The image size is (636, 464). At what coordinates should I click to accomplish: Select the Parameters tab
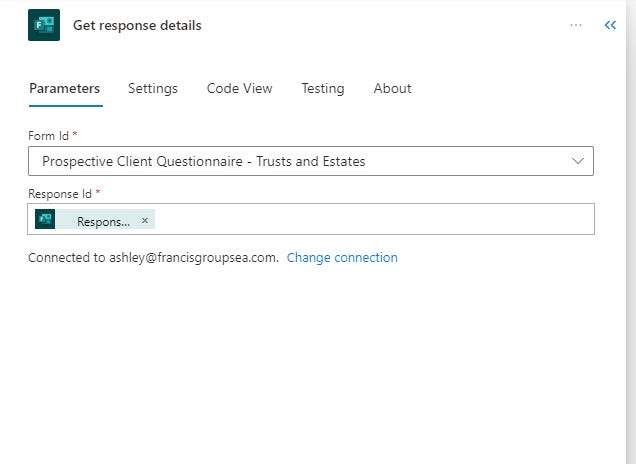click(x=65, y=88)
